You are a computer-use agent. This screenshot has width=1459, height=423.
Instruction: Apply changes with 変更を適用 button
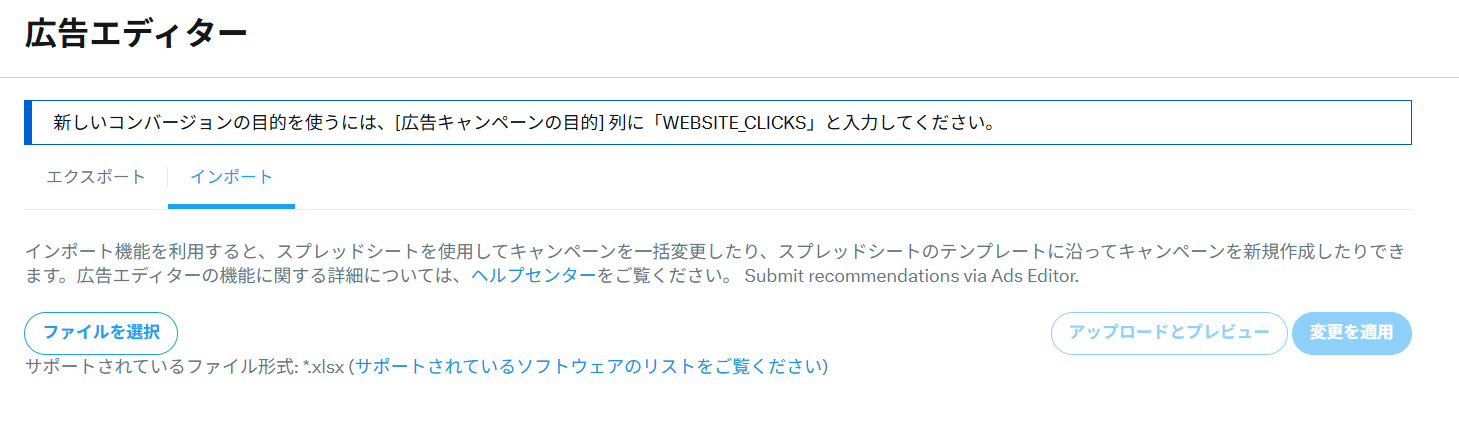coord(1351,333)
